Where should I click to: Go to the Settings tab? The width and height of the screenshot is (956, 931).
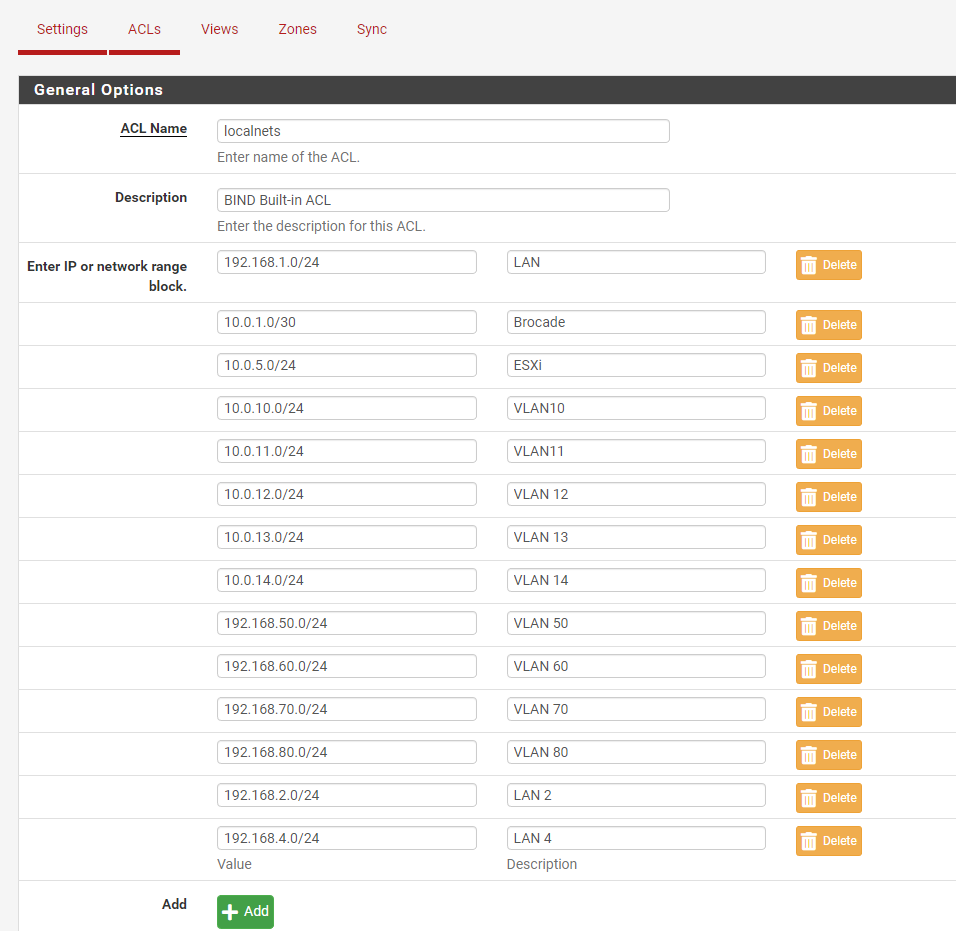point(61,29)
